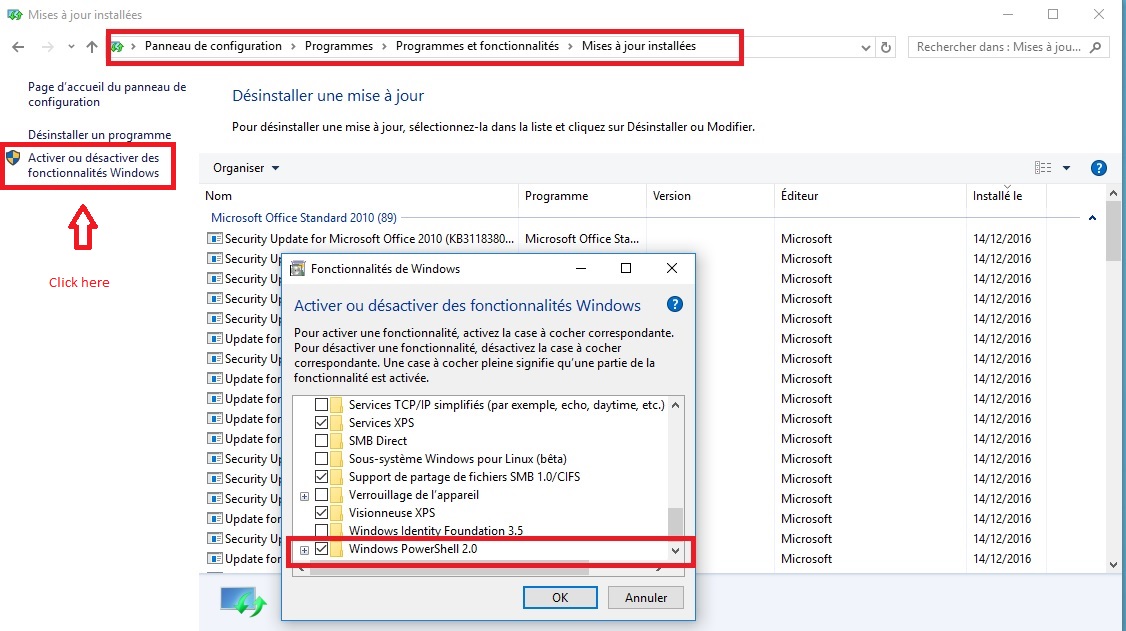Select the 14/12/2016 date in first row
Screen dimensions: 1126x631
coord(1002,238)
